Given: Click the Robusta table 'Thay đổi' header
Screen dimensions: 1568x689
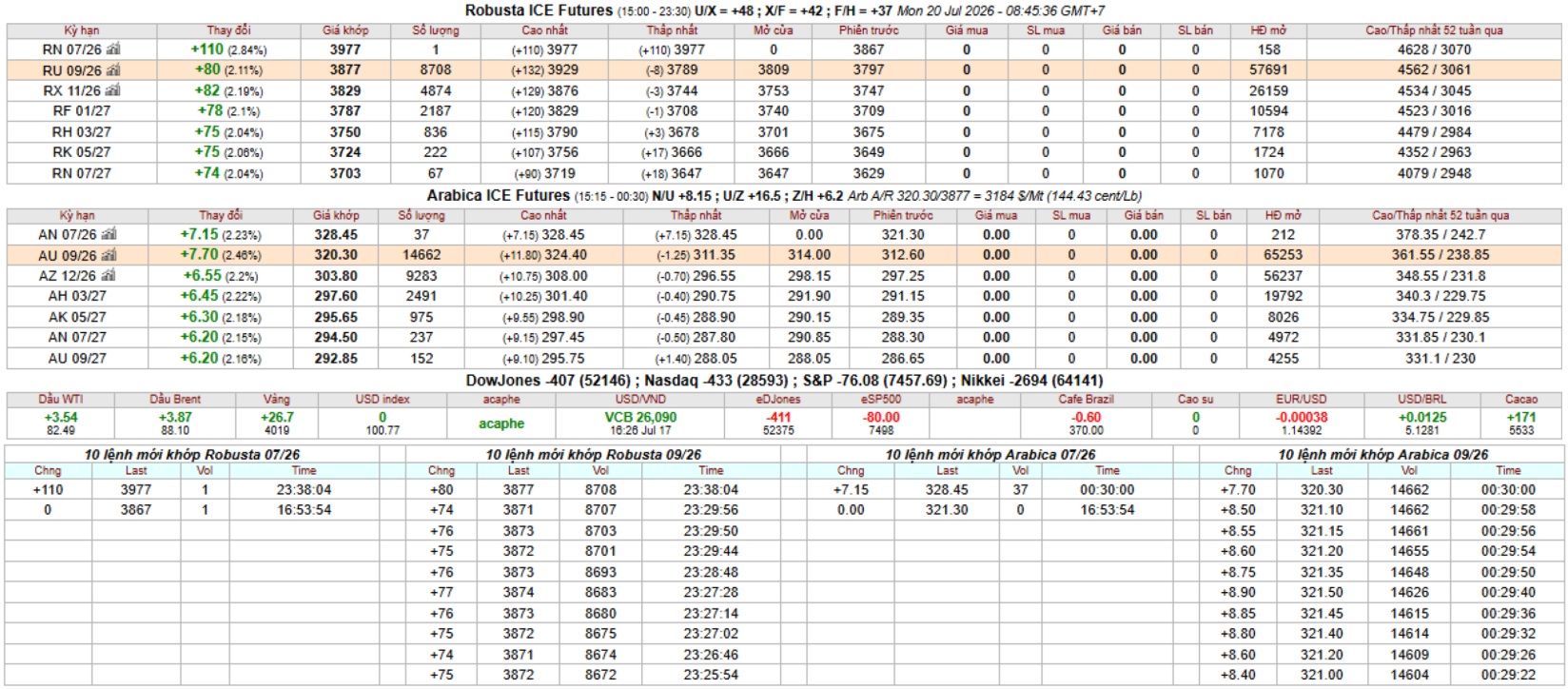Looking at the screenshot, I should pos(229,30).
